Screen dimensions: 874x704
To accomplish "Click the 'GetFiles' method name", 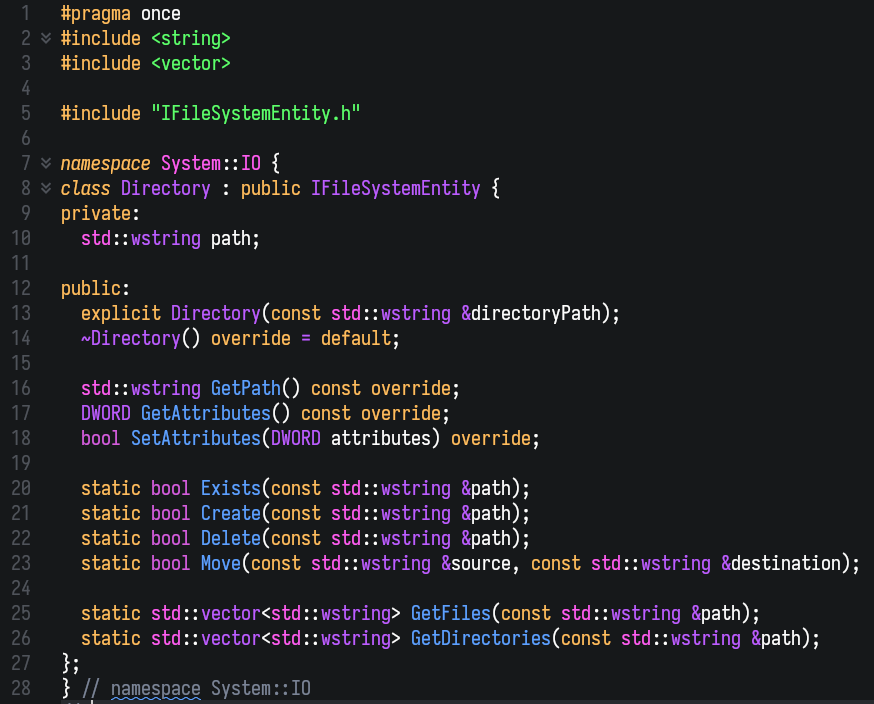I will point(450,614).
